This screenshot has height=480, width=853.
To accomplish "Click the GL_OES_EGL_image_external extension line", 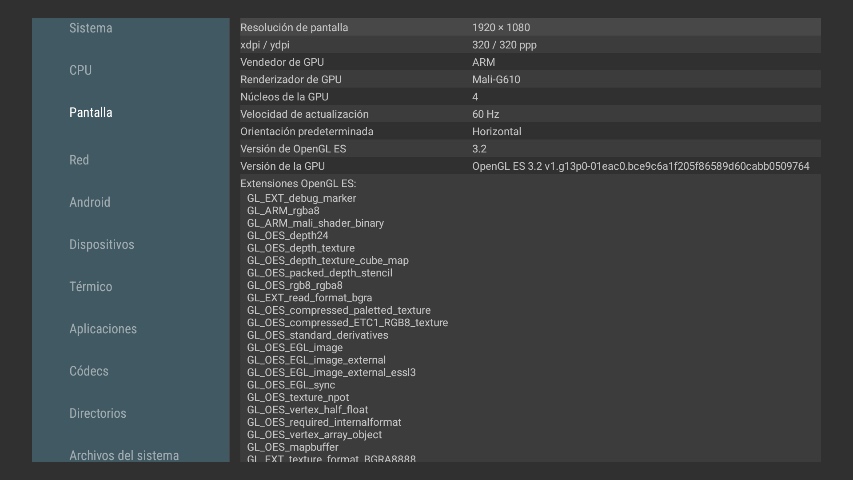I will click(x=317, y=360).
